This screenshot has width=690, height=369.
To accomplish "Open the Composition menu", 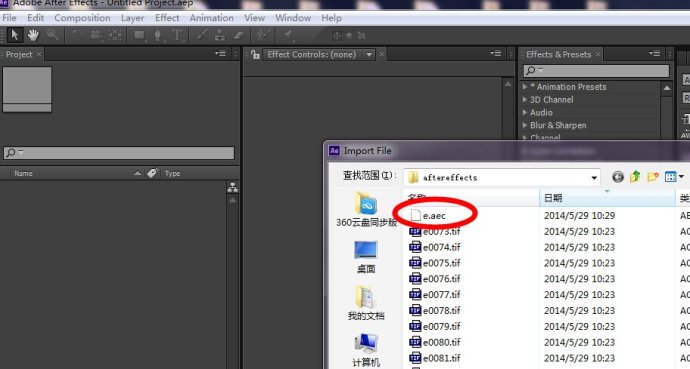I will [x=82, y=18].
